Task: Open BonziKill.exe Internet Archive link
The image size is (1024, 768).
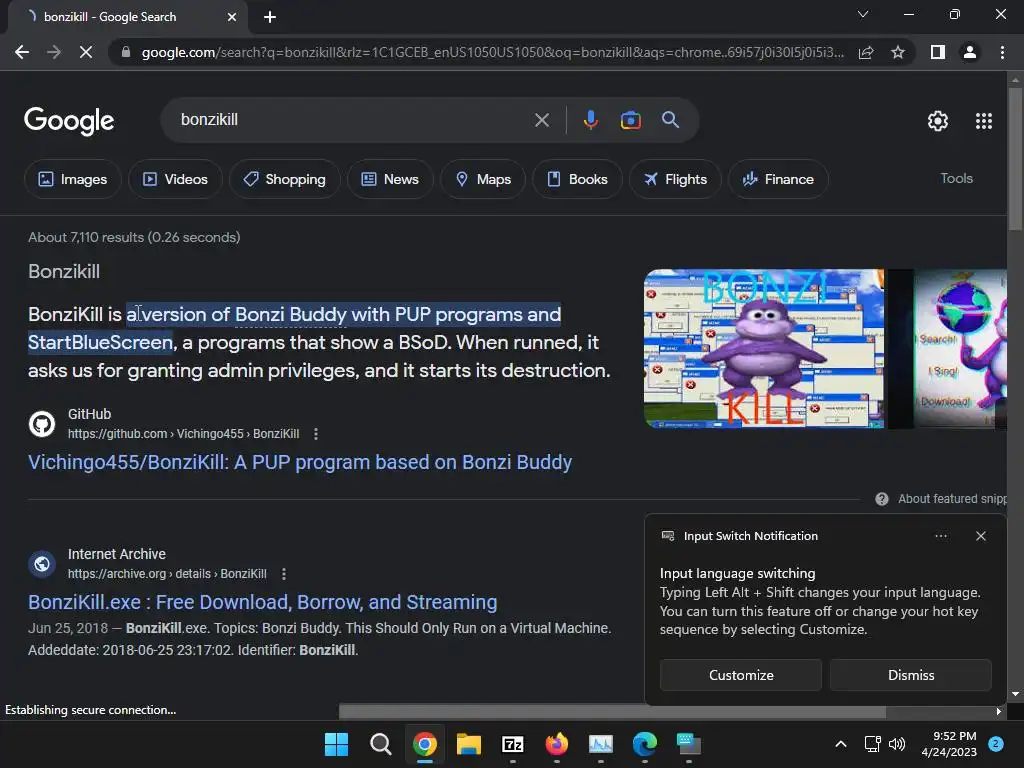Action: coord(263,602)
